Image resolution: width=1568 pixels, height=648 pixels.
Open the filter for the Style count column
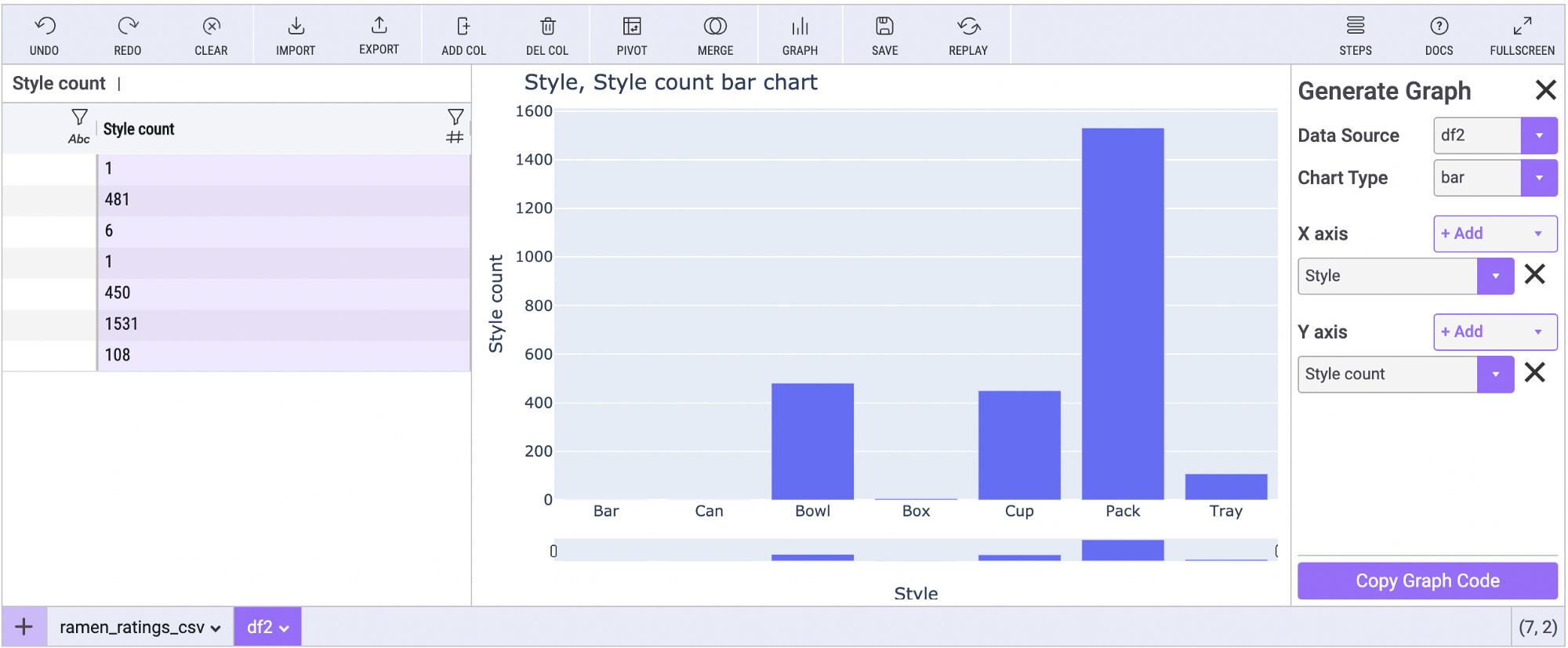(x=455, y=117)
